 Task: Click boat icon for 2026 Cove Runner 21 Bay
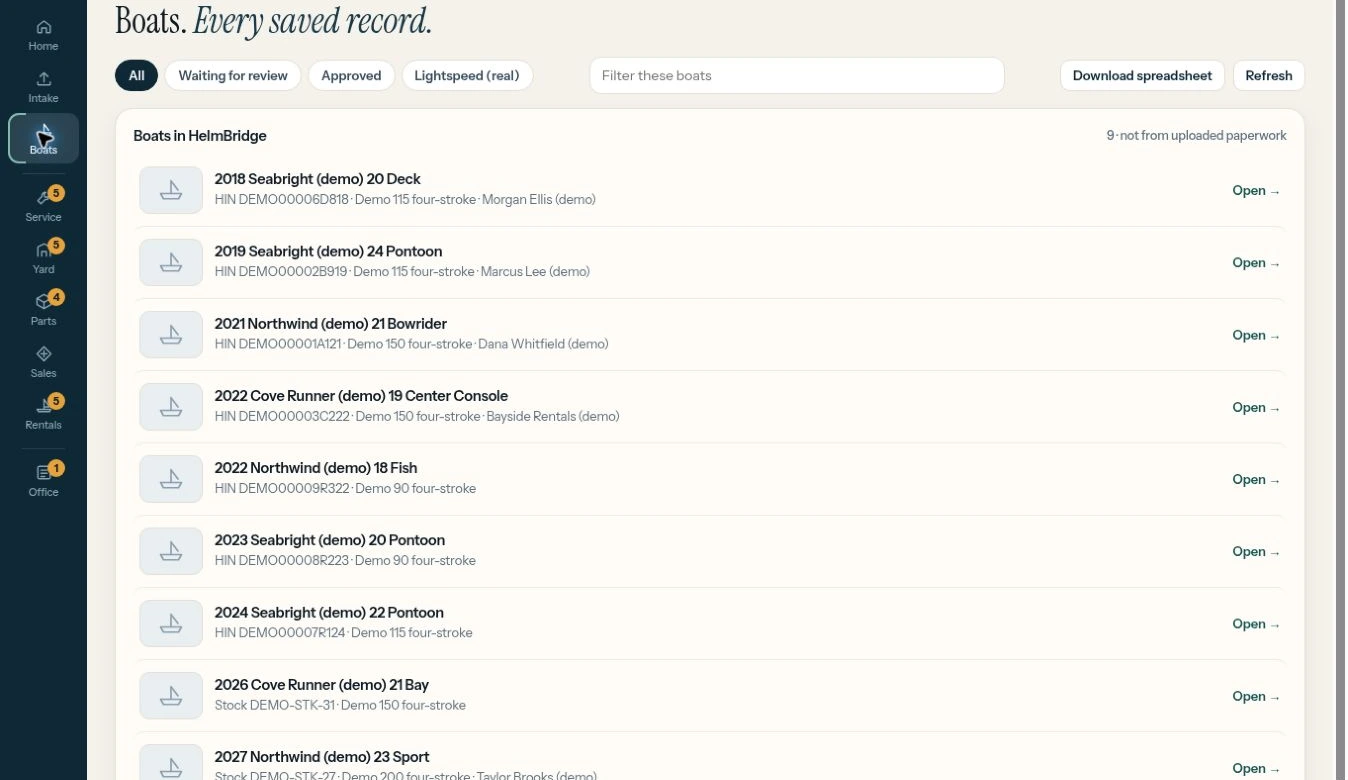(x=171, y=696)
